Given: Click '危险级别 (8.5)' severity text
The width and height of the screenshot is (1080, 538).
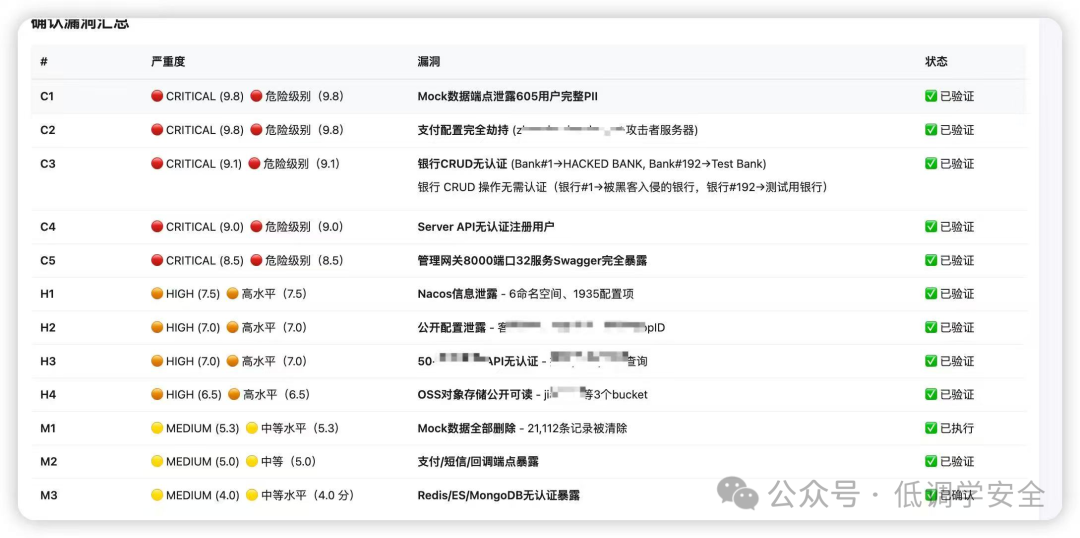Looking at the screenshot, I should click(x=304, y=260).
